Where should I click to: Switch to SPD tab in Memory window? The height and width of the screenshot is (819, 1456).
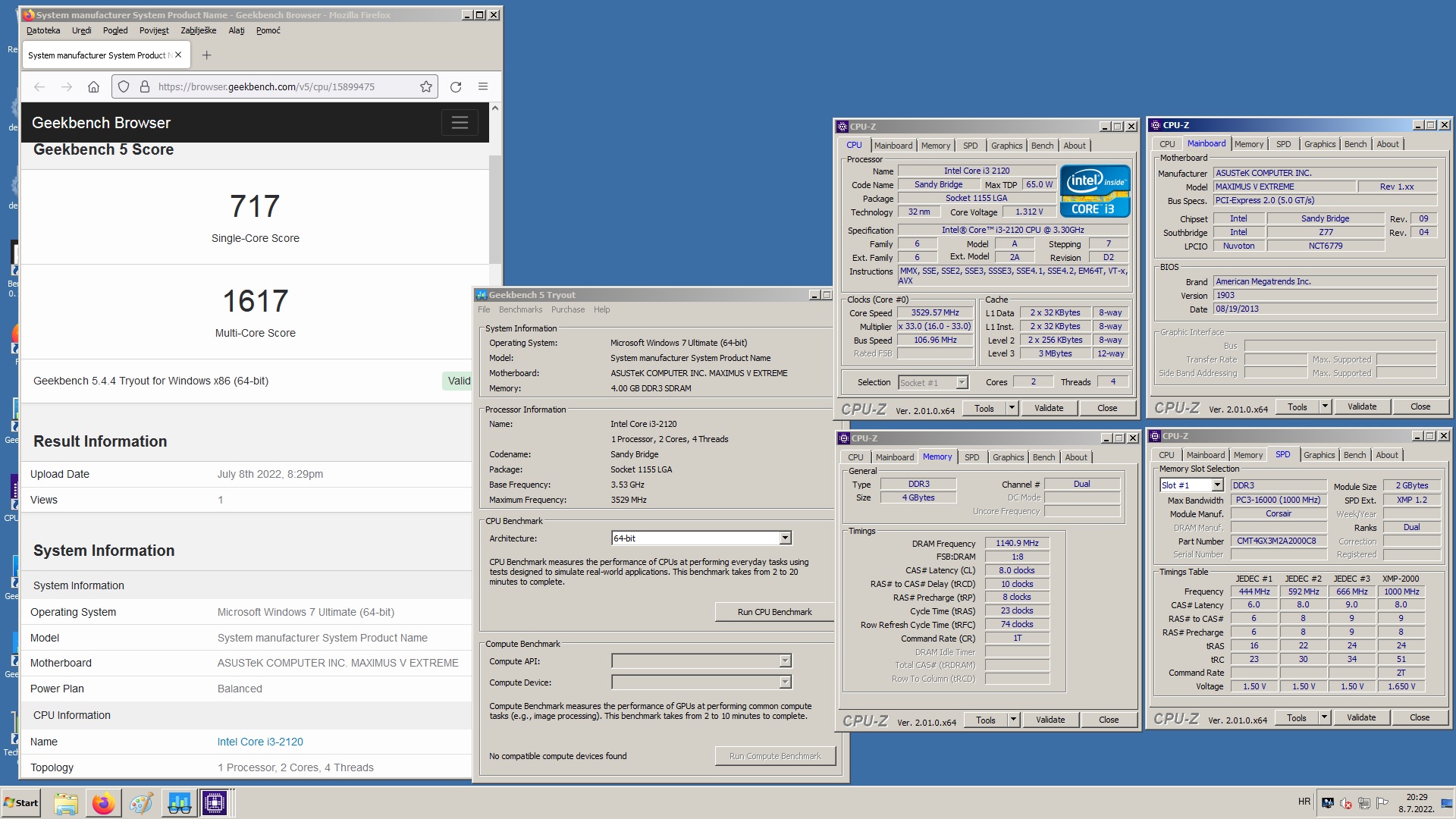click(971, 457)
